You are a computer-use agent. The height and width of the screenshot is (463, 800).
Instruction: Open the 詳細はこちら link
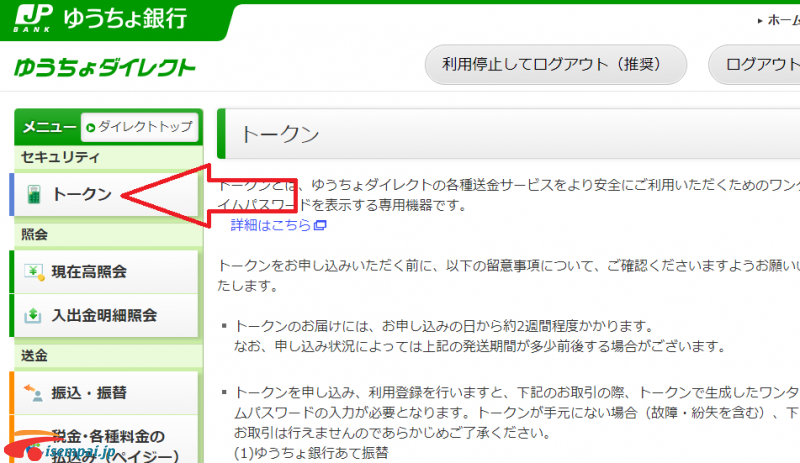click(271, 225)
